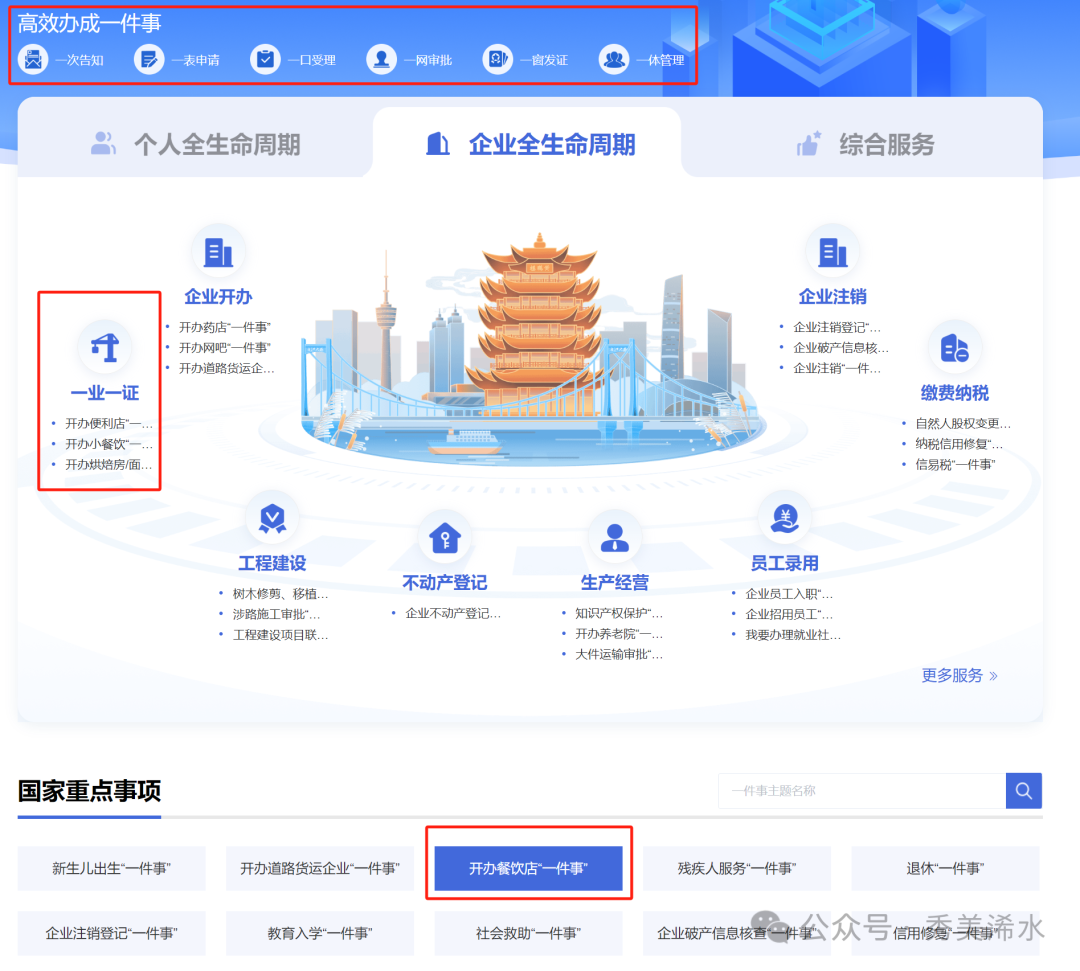Click the 教育入学"一件事" button
The width and height of the screenshot is (1080, 971).
coord(320,933)
